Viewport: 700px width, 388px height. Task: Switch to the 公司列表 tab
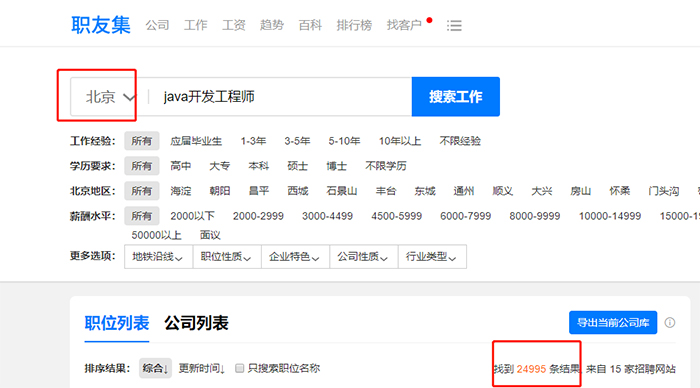[196, 323]
